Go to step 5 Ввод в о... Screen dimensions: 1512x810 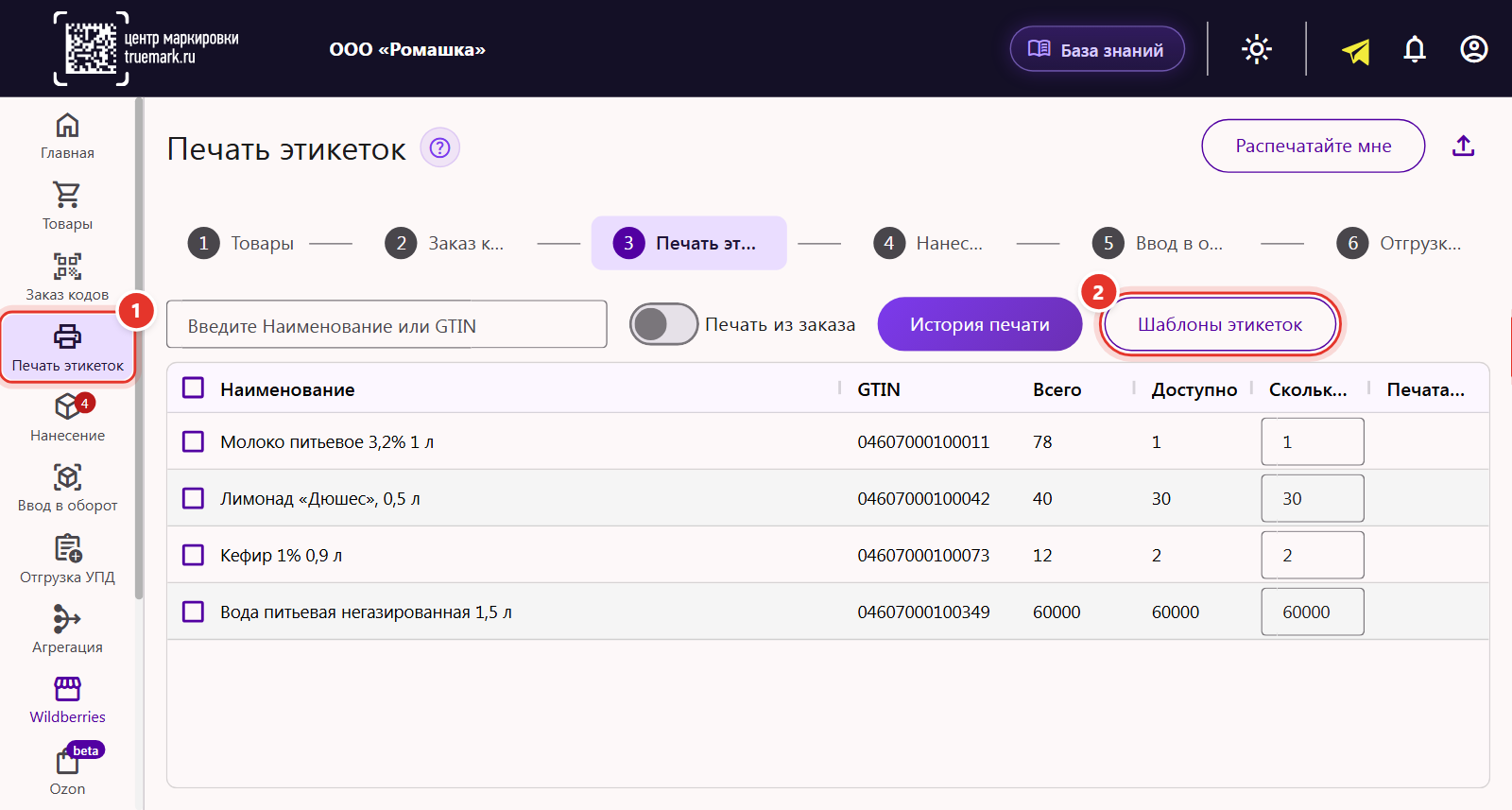click(1158, 243)
